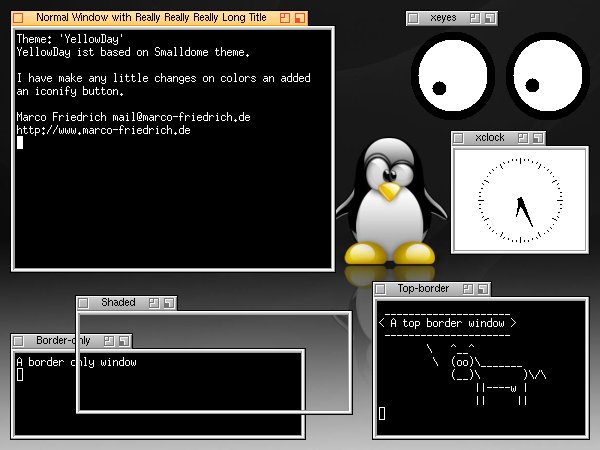The image size is (600, 450).
Task: Click the iconify button on the Shaded titlebar
Action: click(154, 303)
